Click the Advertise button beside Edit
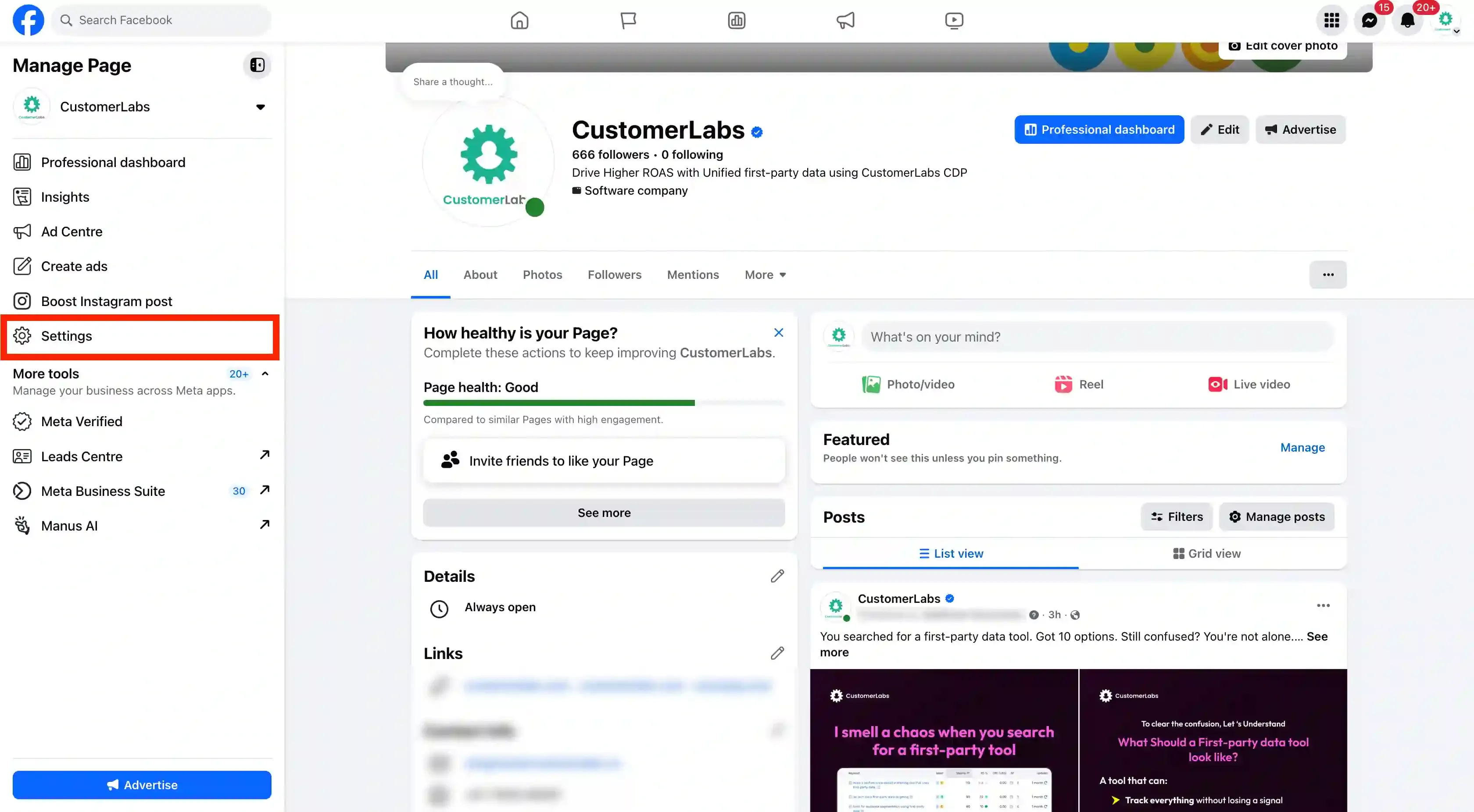The height and width of the screenshot is (812, 1474). 1300,130
